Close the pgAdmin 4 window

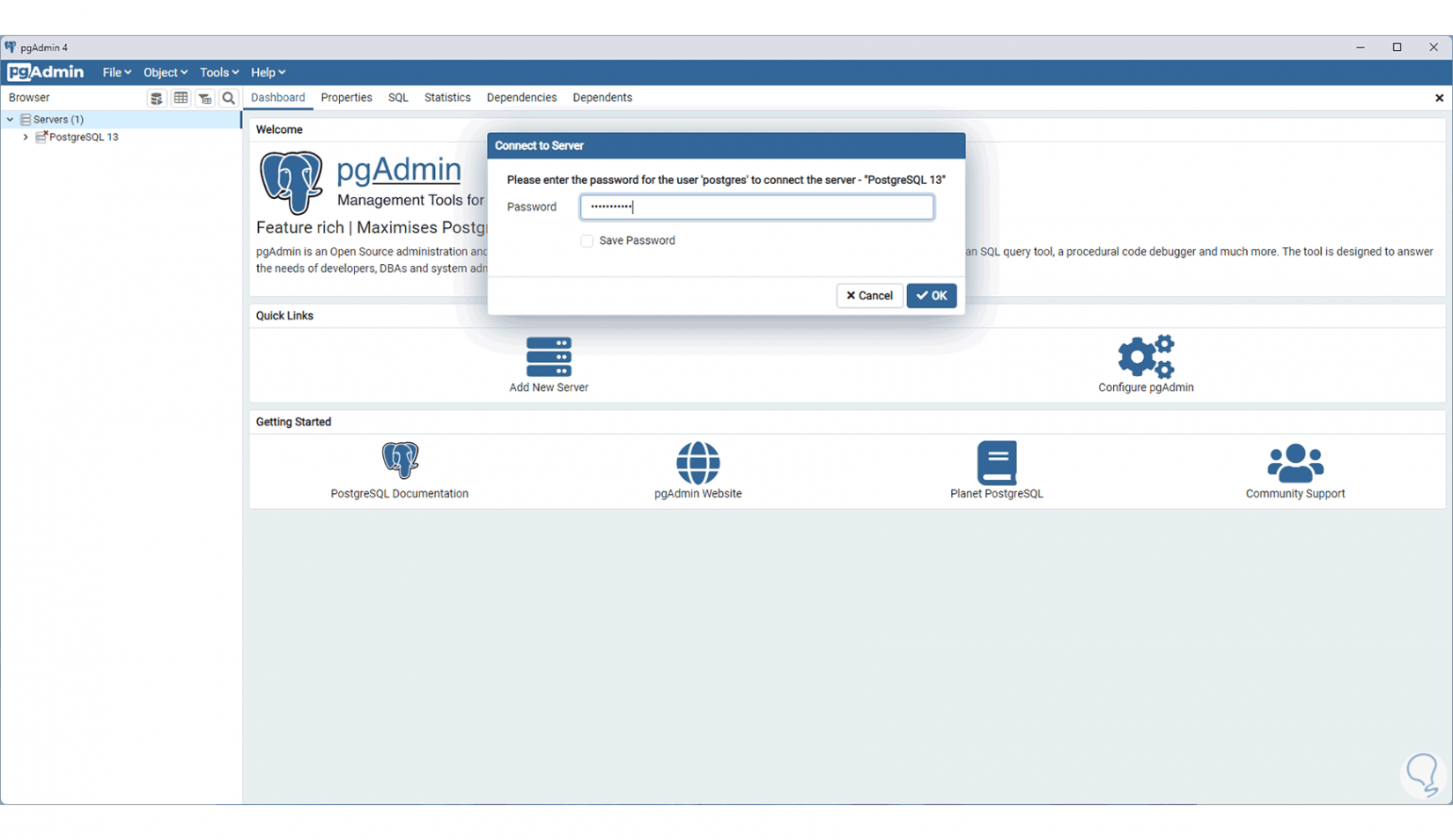[x=1434, y=48]
